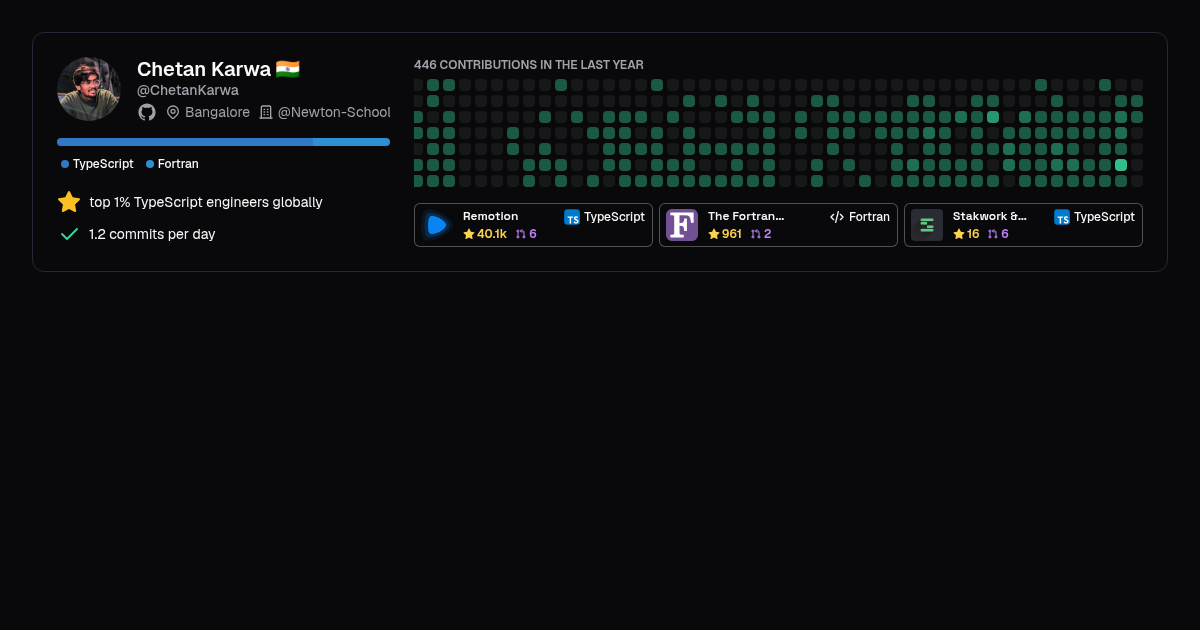Click the Bangalore location text
The image size is (1200, 630).
[x=217, y=112]
